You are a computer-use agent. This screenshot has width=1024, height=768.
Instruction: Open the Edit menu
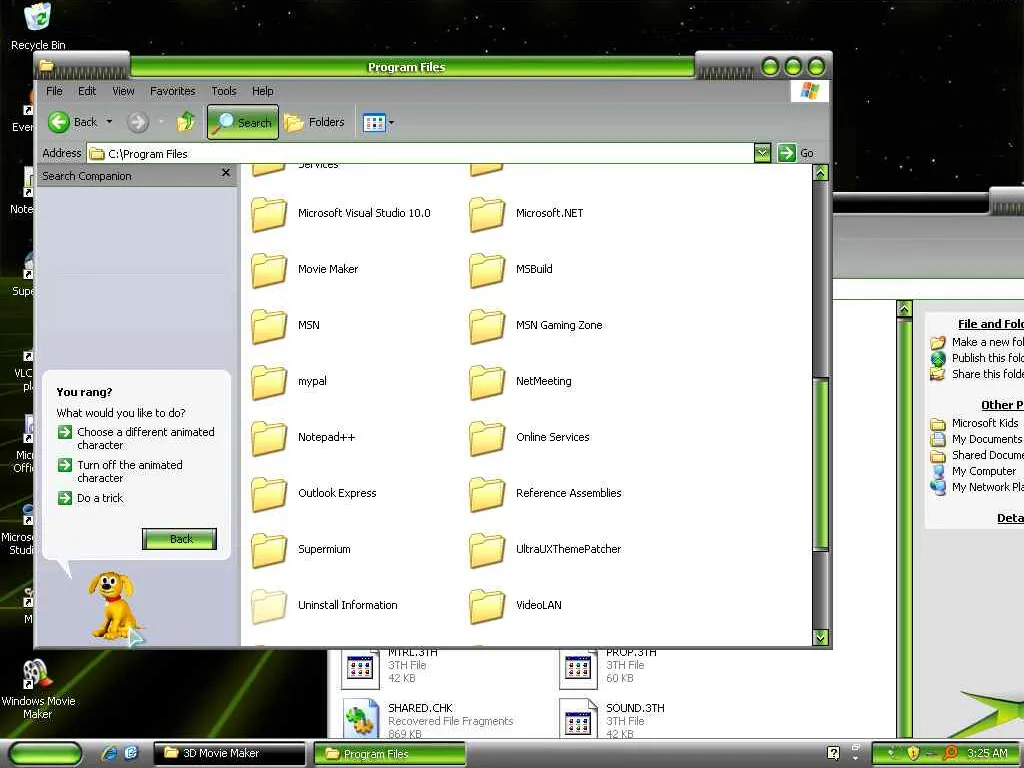click(x=87, y=91)
